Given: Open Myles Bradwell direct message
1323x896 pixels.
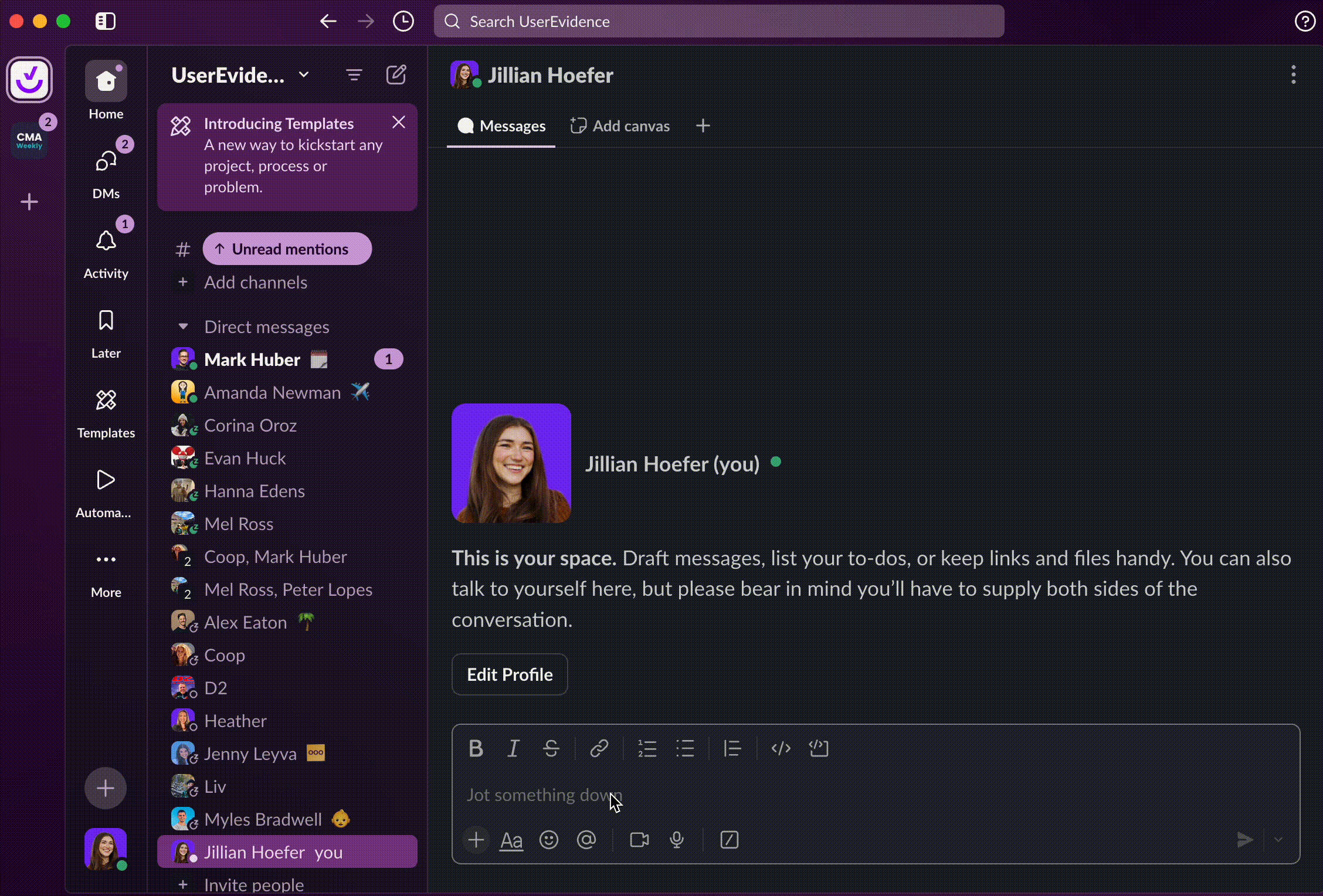Looking at the screenshot, I should (x=287, y=819).
